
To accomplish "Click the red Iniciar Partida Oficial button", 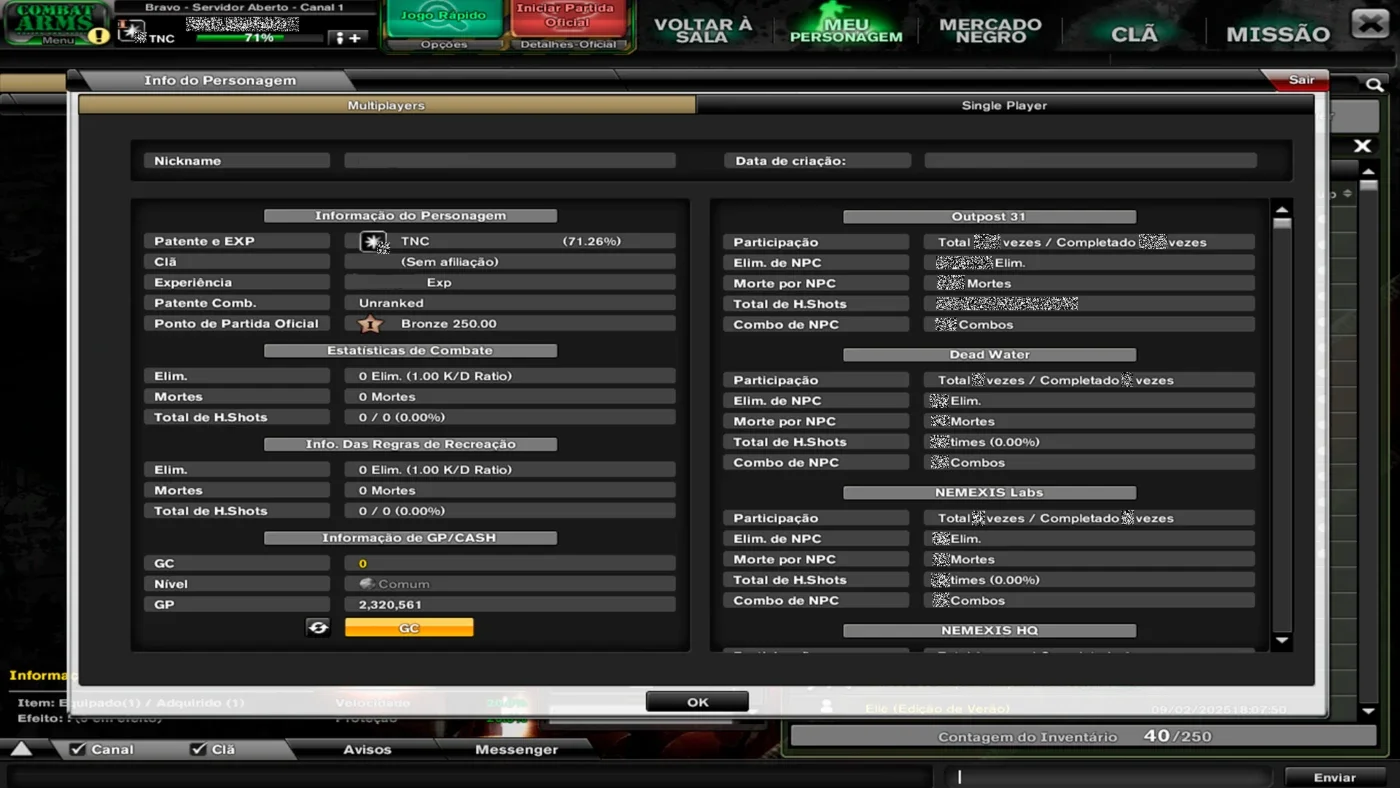I will pos(568,16).
